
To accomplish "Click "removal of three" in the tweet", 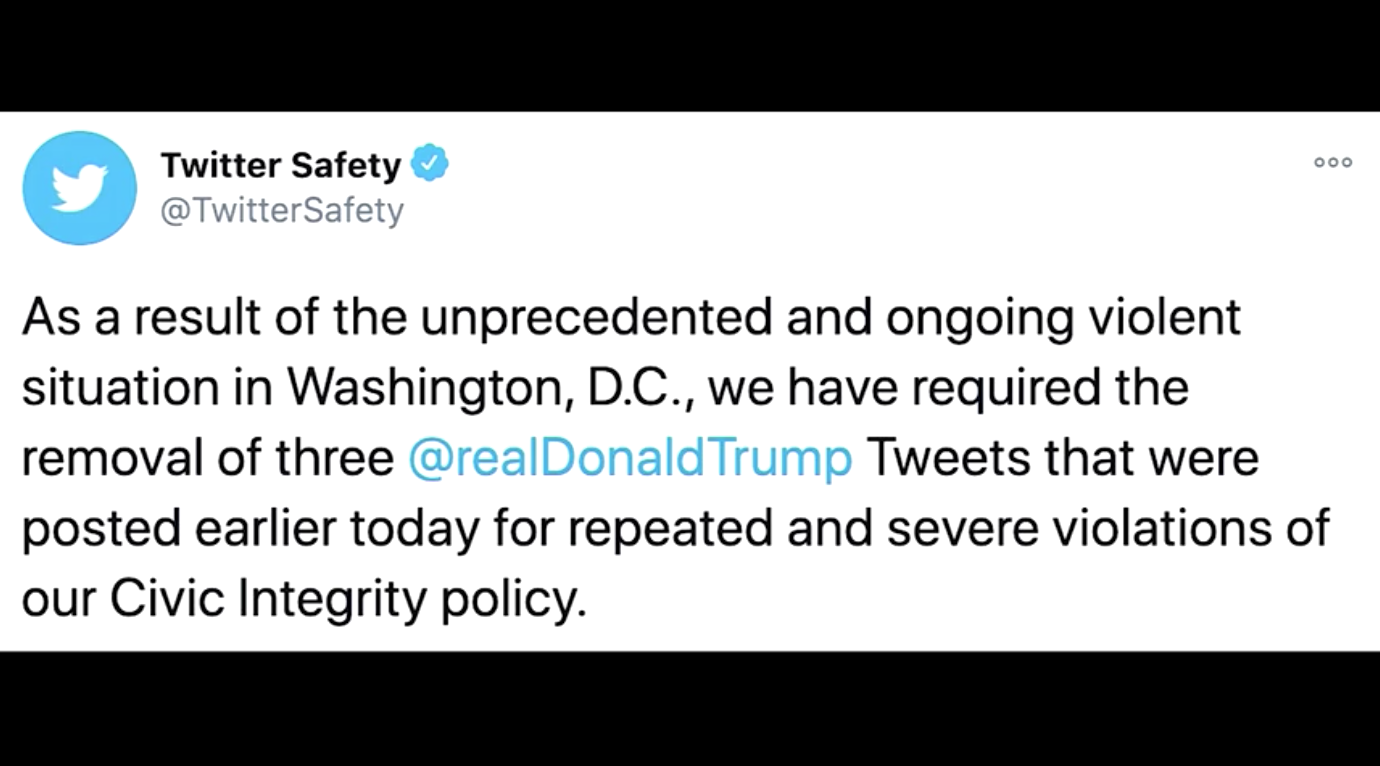I will tap(207, 458).
